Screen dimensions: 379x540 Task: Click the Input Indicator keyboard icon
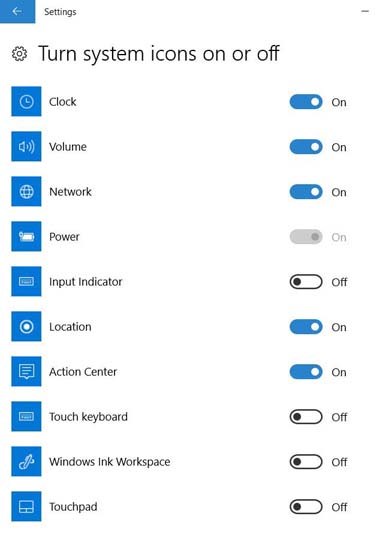pyautogui.click(x=26, y=281)
